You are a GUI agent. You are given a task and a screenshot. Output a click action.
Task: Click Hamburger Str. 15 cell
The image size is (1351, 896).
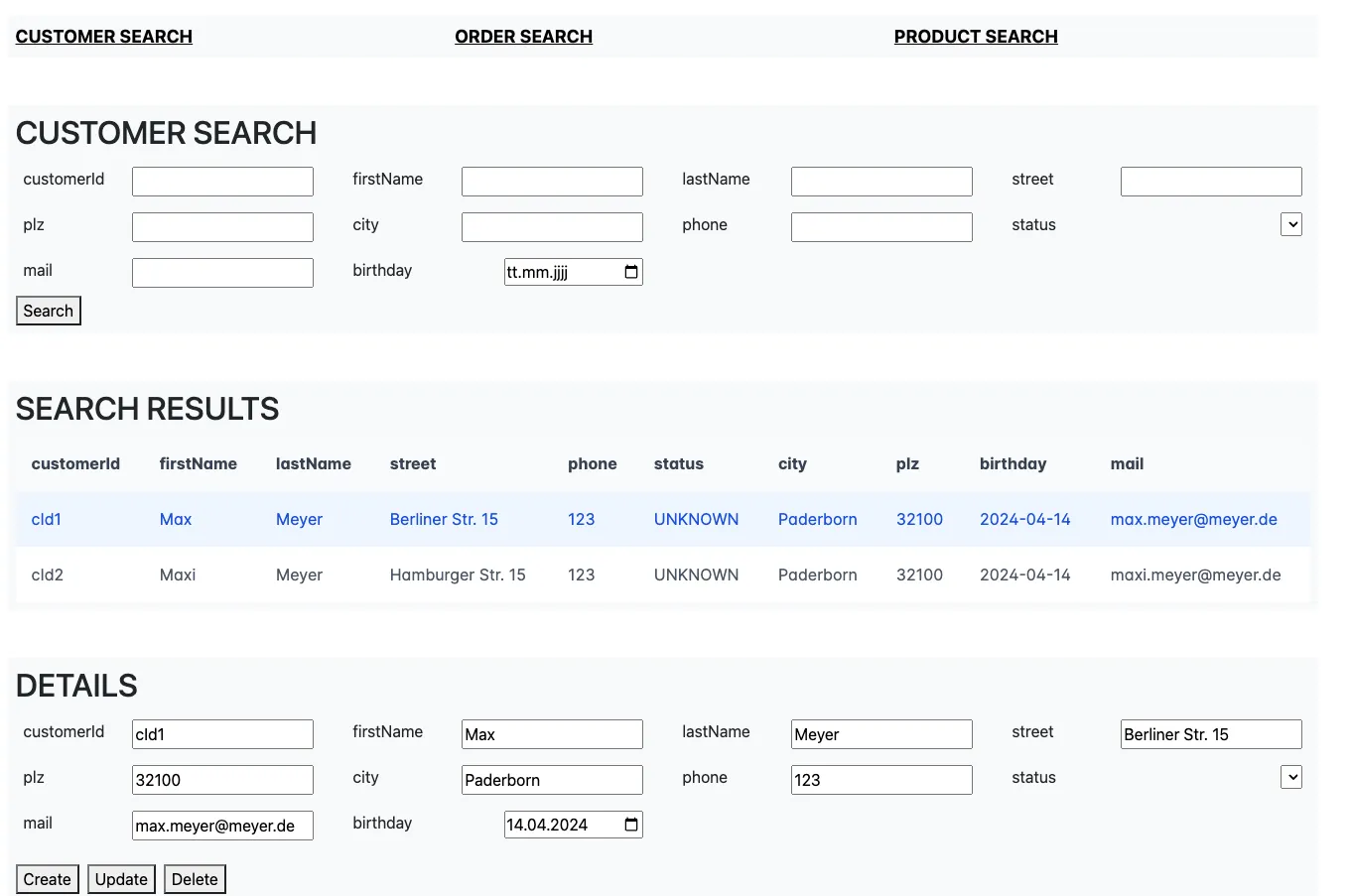point(458,575)
